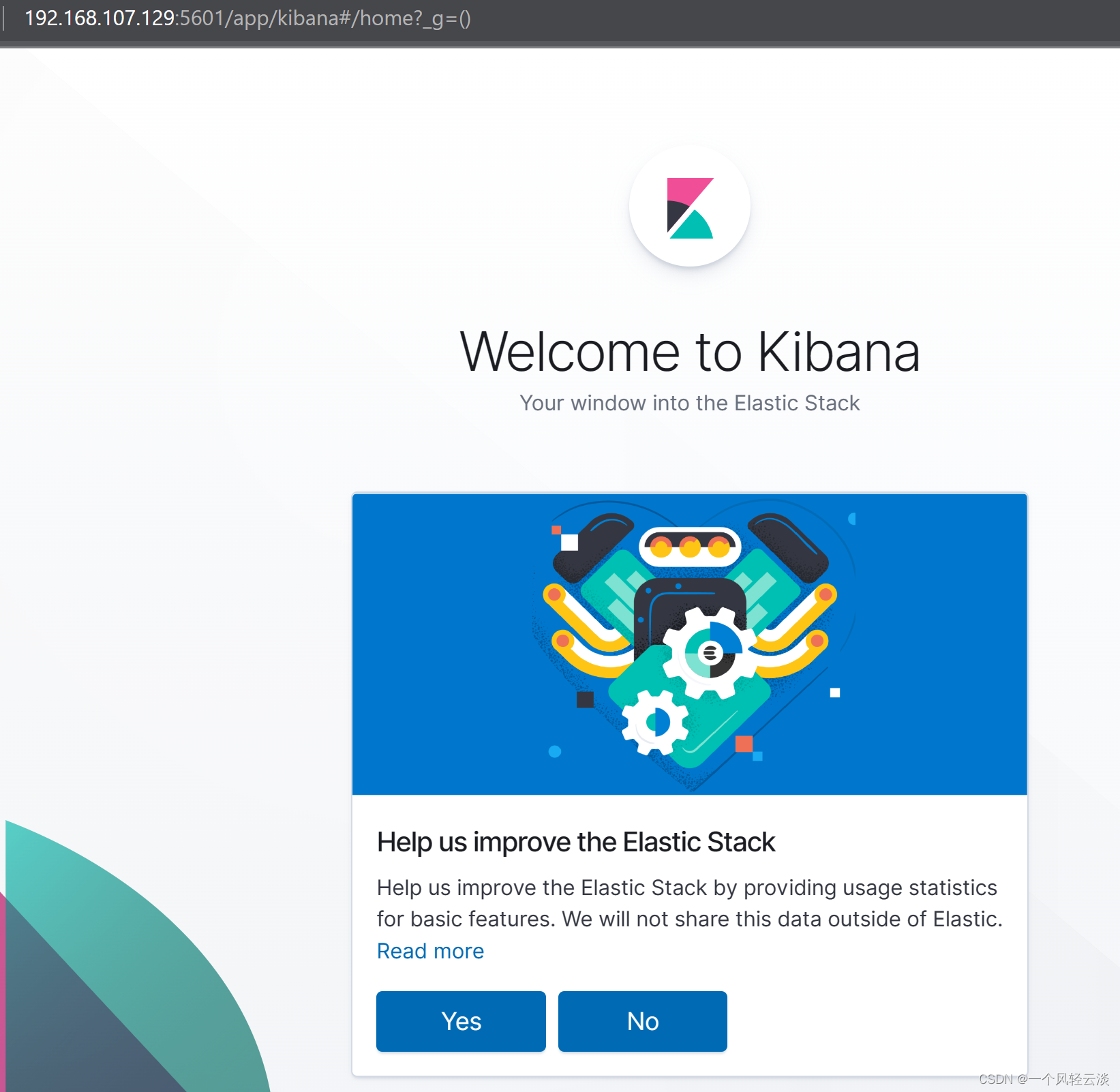Click the browser address bar URL
The width and height of the screenshot is (1120, 1092).
point(247,18)
